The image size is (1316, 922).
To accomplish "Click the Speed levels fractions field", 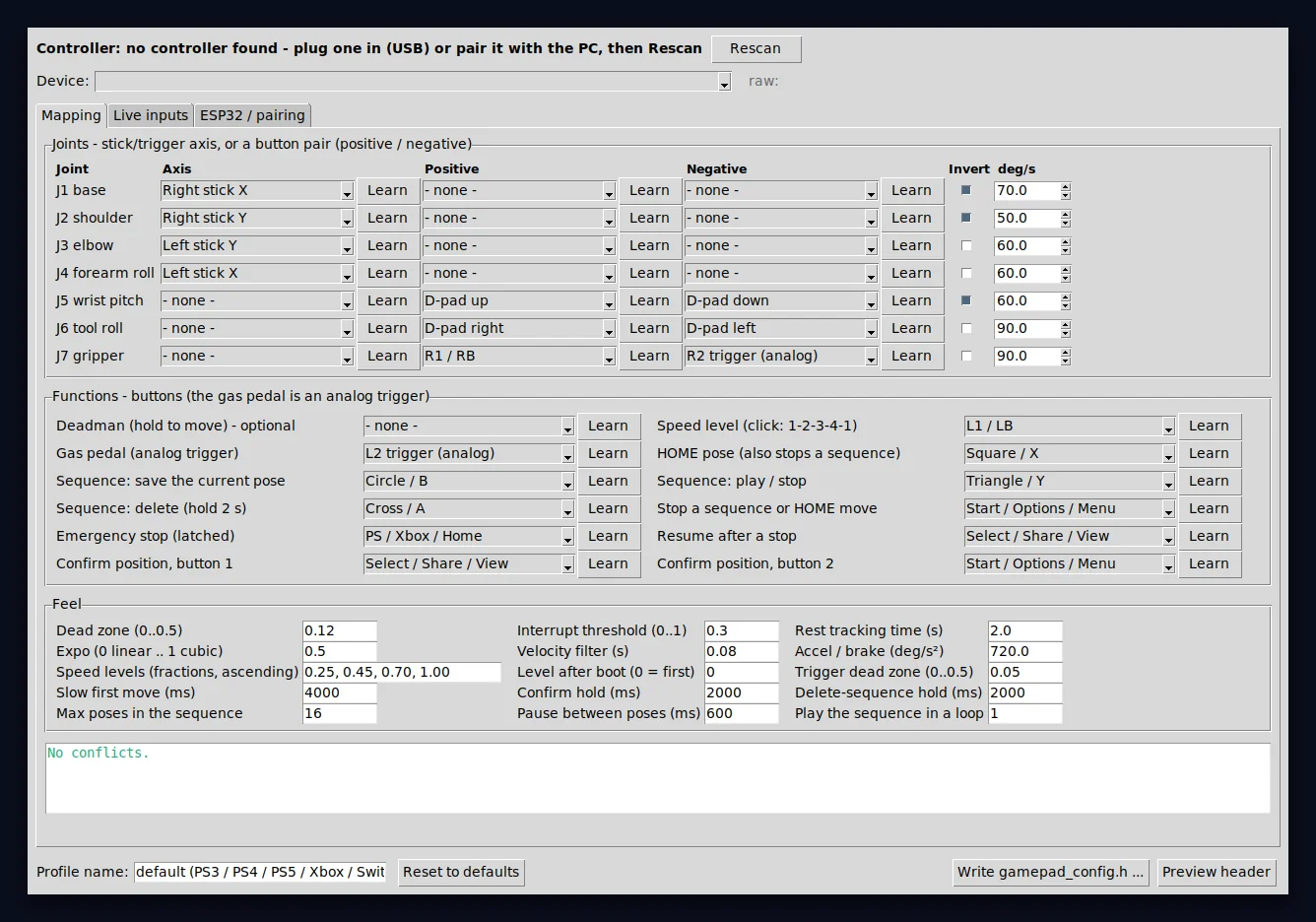I will (x=402, y=672).
